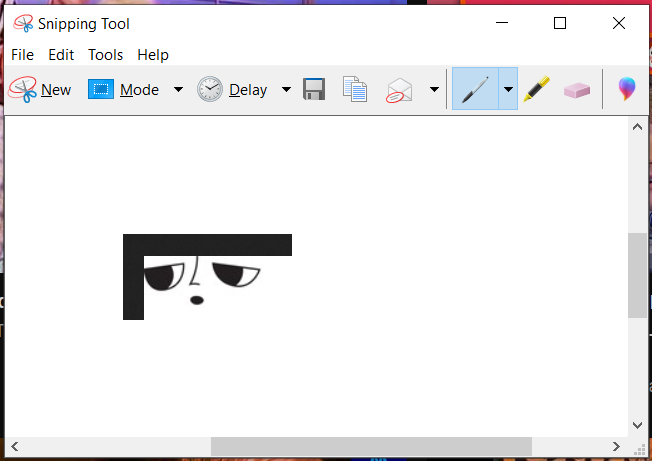Click the vertical scrollbar thumb
The image size is (652, 461).
pyautogui.click(x=637, y=276)
